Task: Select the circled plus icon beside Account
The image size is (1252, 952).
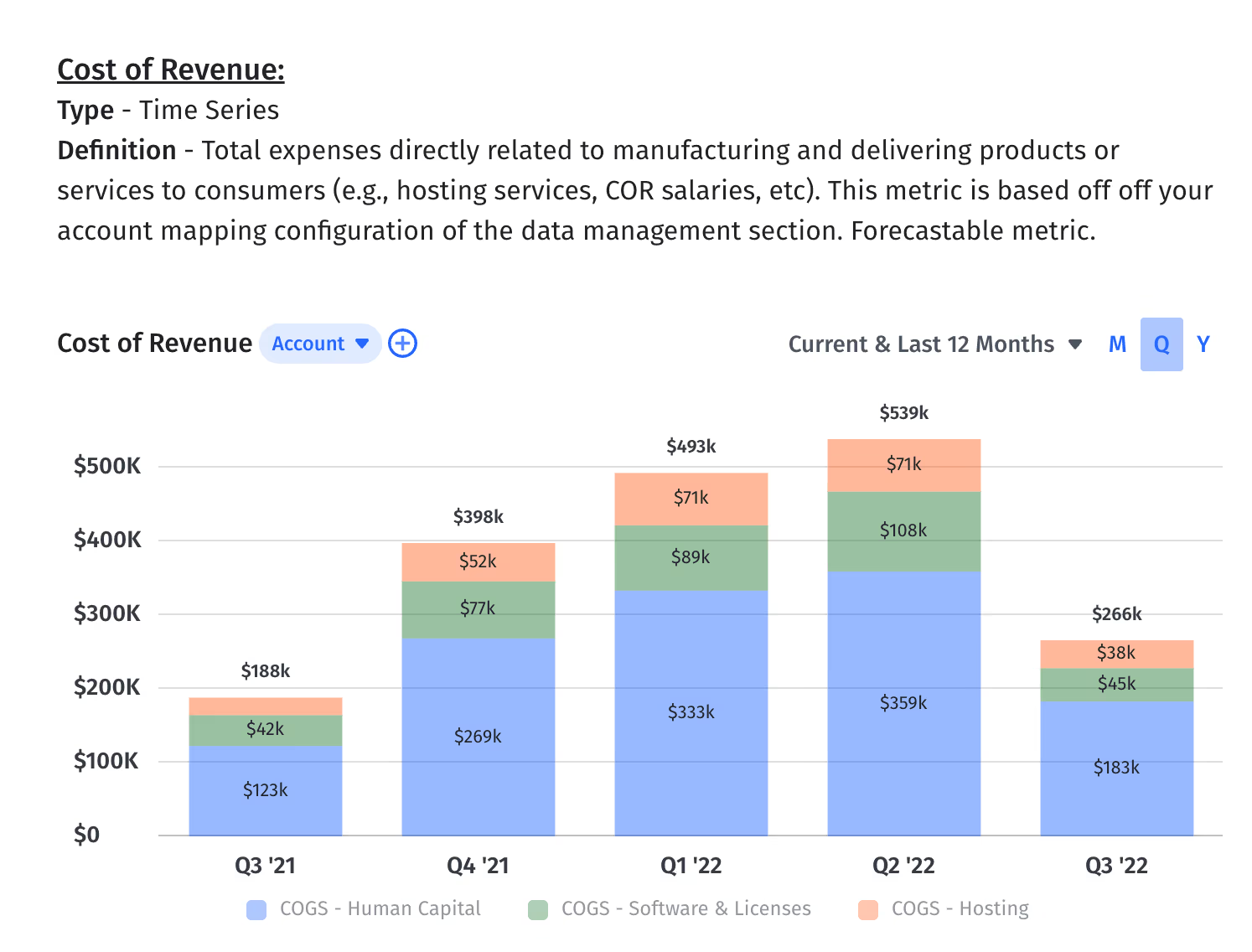Action: tap(402, 343)
